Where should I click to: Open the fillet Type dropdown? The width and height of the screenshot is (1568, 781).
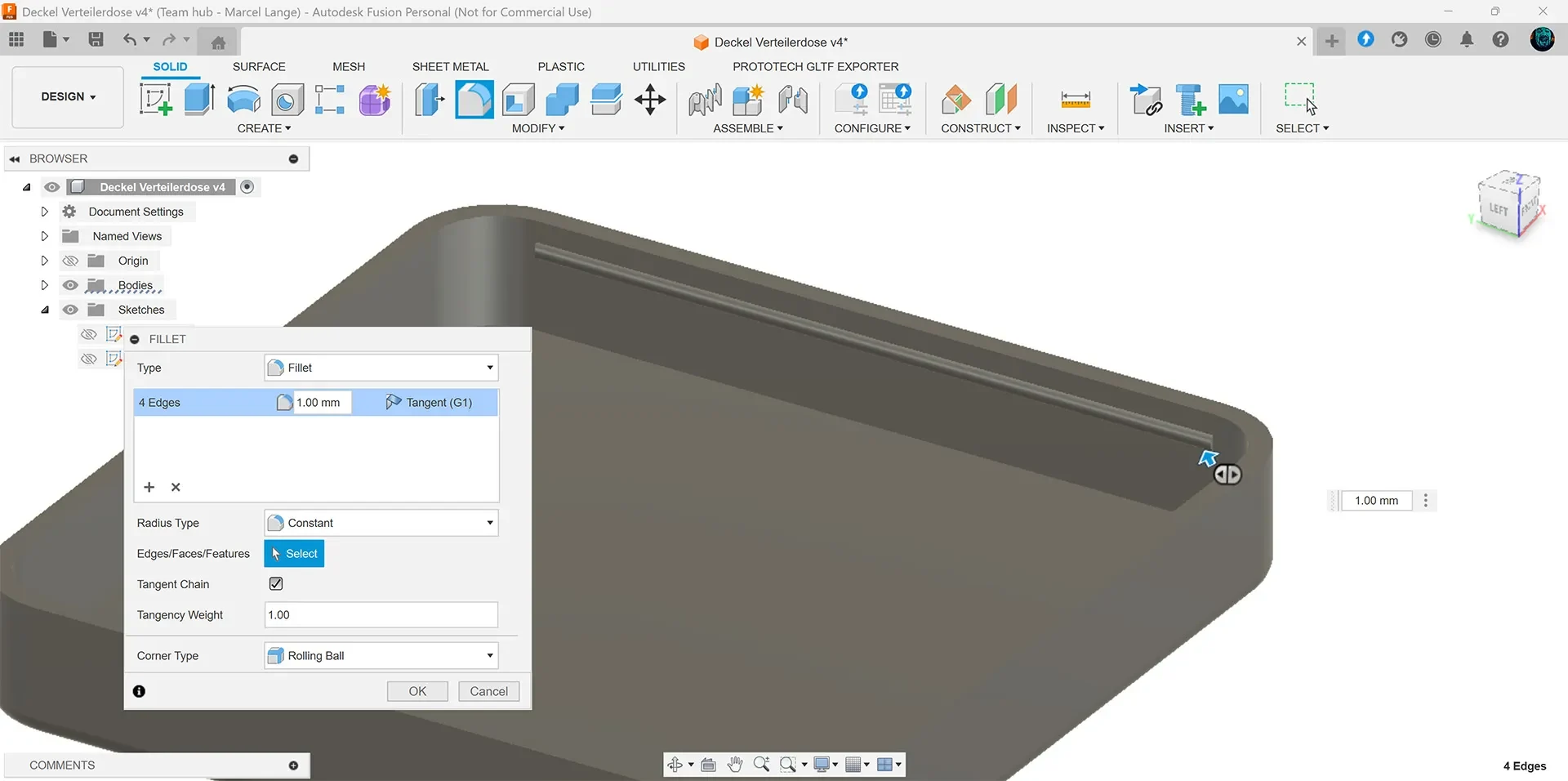click(x=381, y=368)
